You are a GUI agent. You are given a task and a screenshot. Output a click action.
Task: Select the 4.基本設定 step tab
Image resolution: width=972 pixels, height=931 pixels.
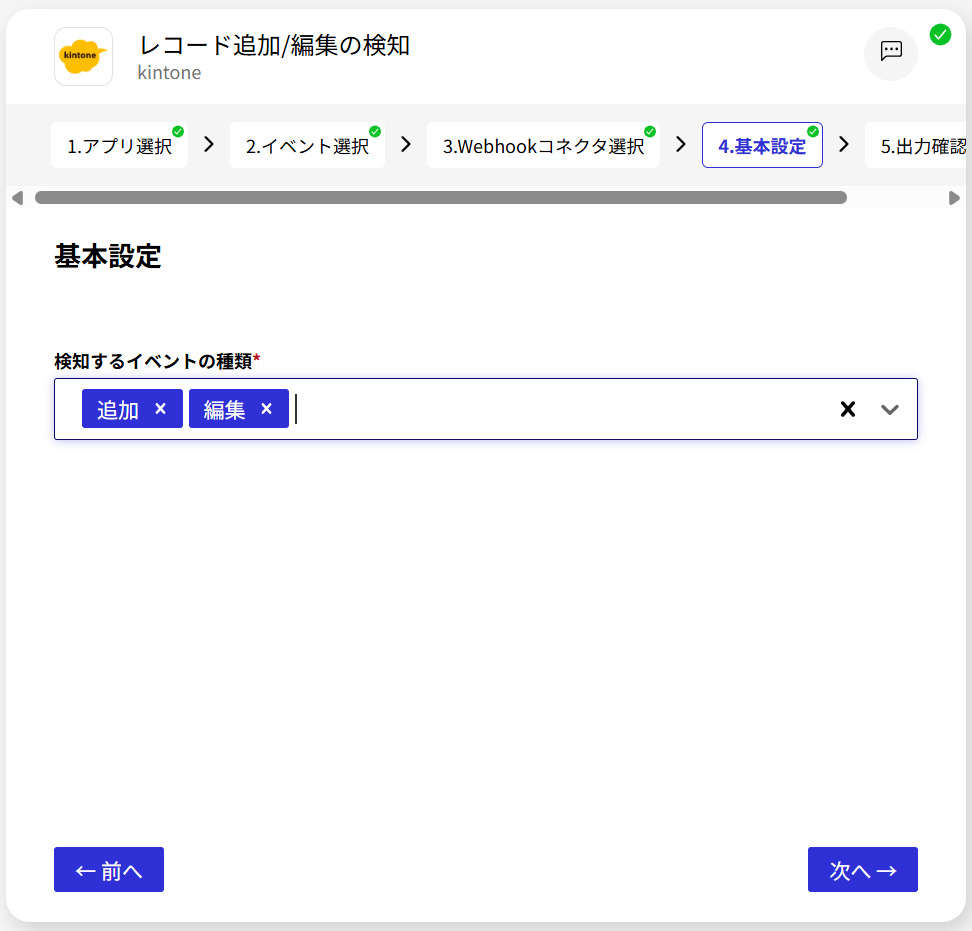[x=762, y=146]
